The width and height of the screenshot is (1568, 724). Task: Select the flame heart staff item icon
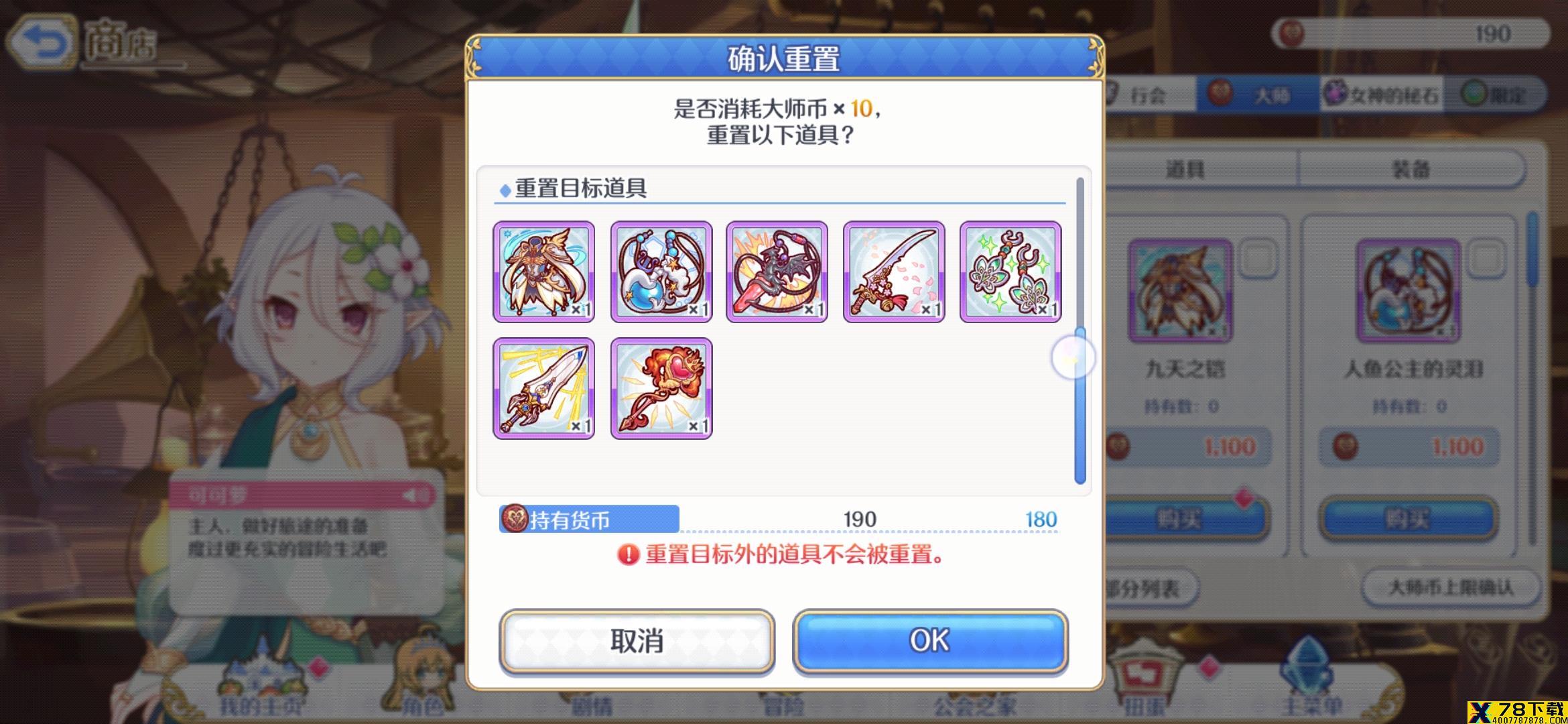point(661,388)
